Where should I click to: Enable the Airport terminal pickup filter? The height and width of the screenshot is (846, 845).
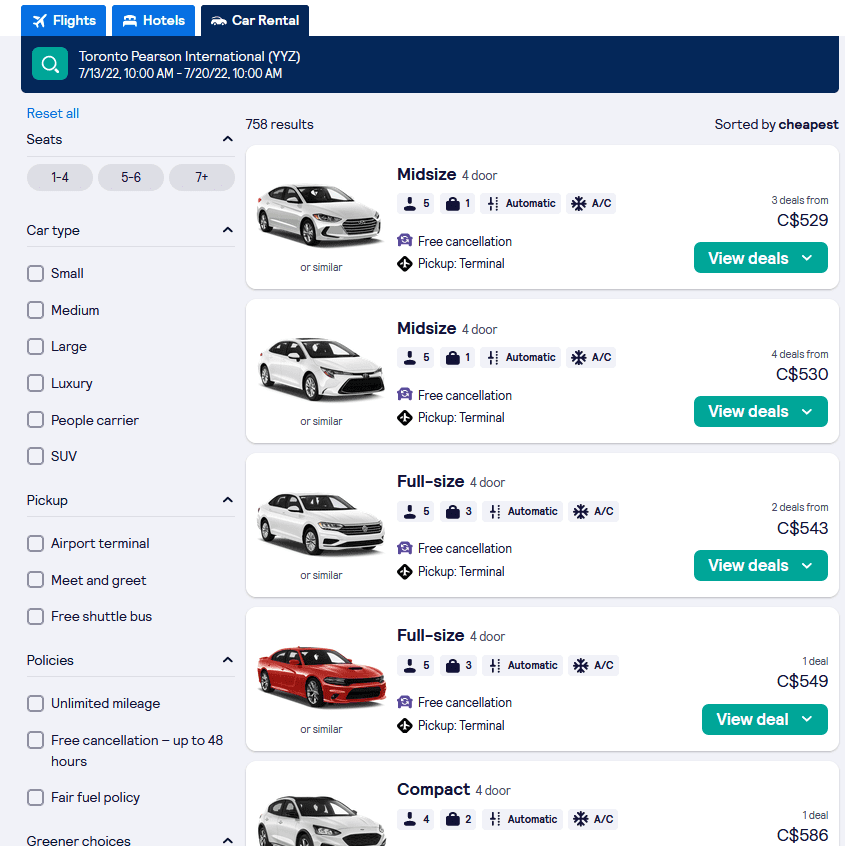[35, 543]
